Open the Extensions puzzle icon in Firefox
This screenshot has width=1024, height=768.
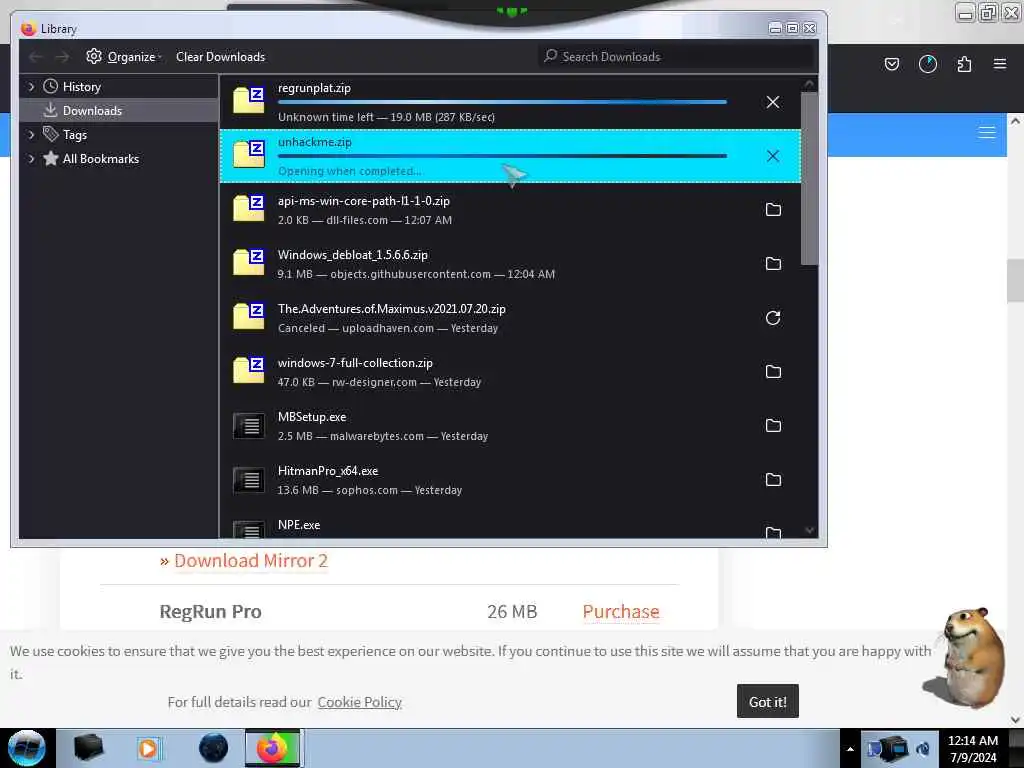click(x=964, y=64)
